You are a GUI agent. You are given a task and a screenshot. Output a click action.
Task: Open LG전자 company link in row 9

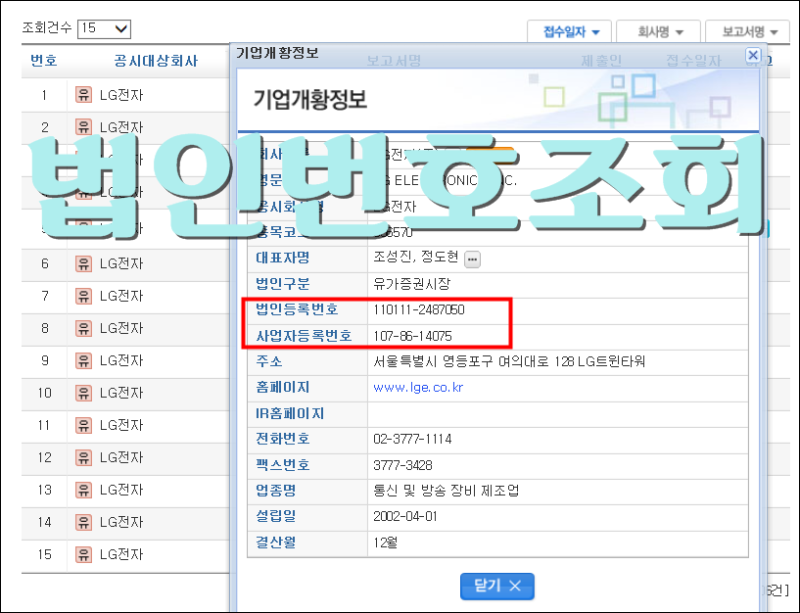(x=121, y=360)
